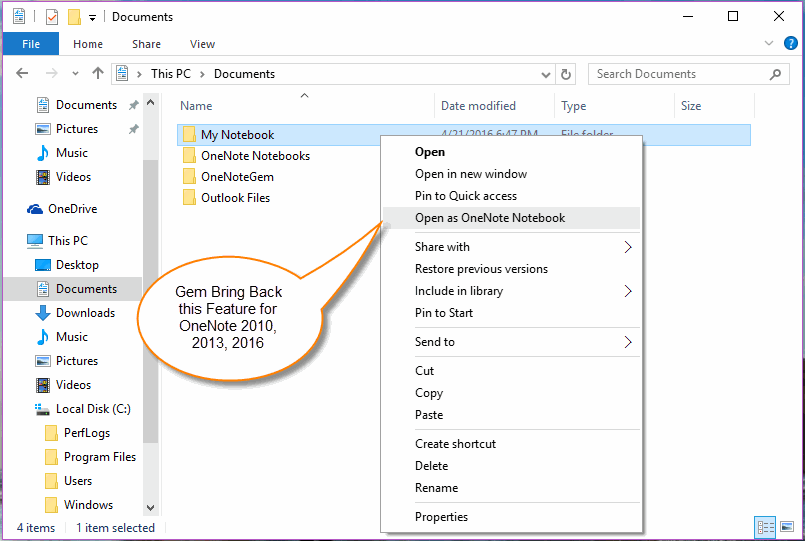This screenshot has height=541, width=805.
Task: Select the OneNote Notebooks folder
Action: 246,156
